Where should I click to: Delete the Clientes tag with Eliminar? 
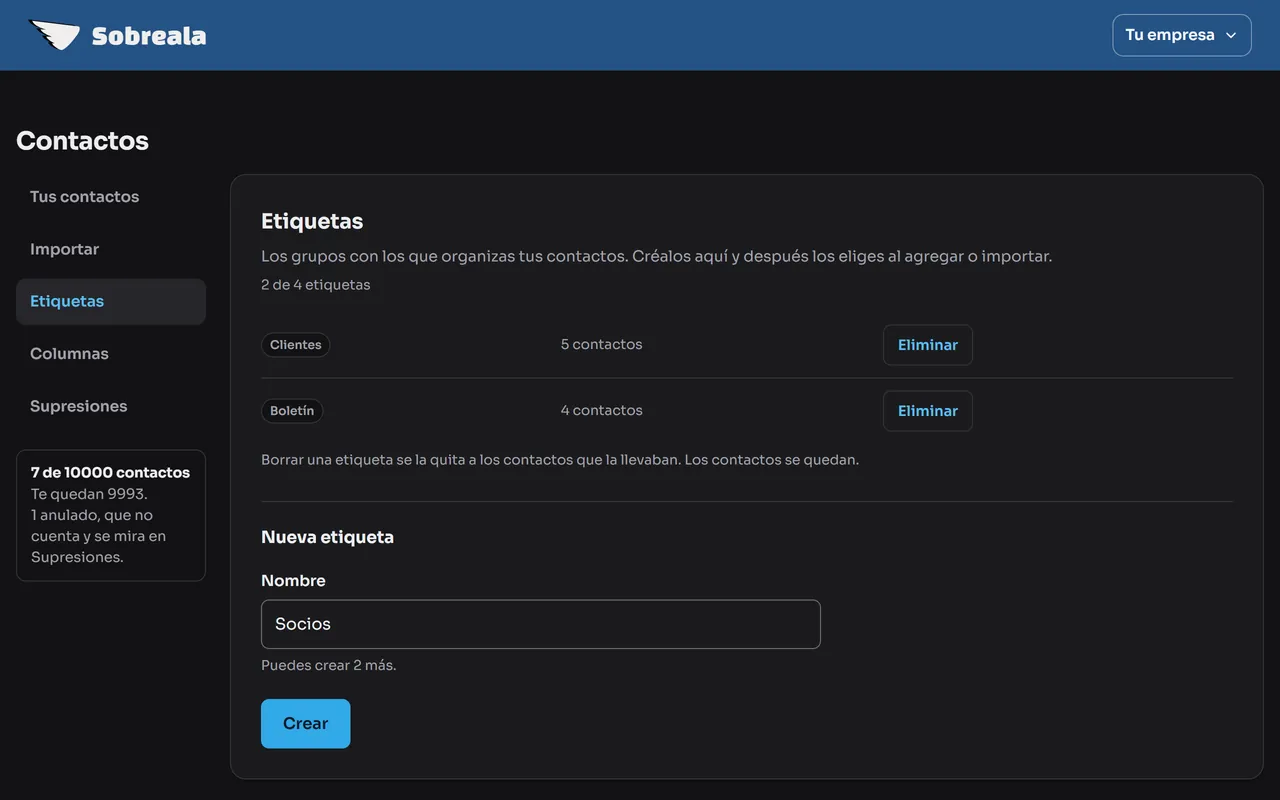point(928,345)
